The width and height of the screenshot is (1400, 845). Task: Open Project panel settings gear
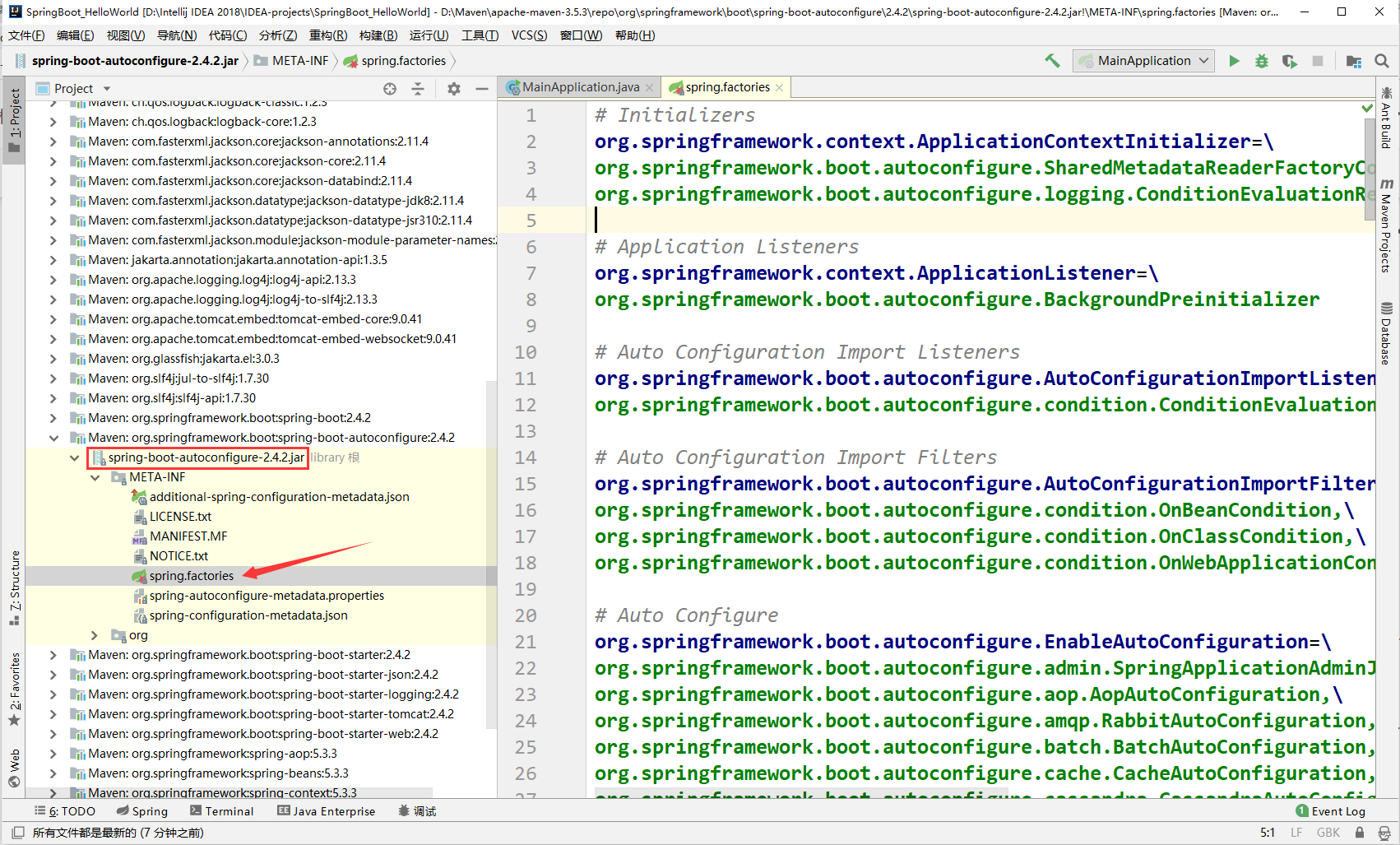coord(453,89)
